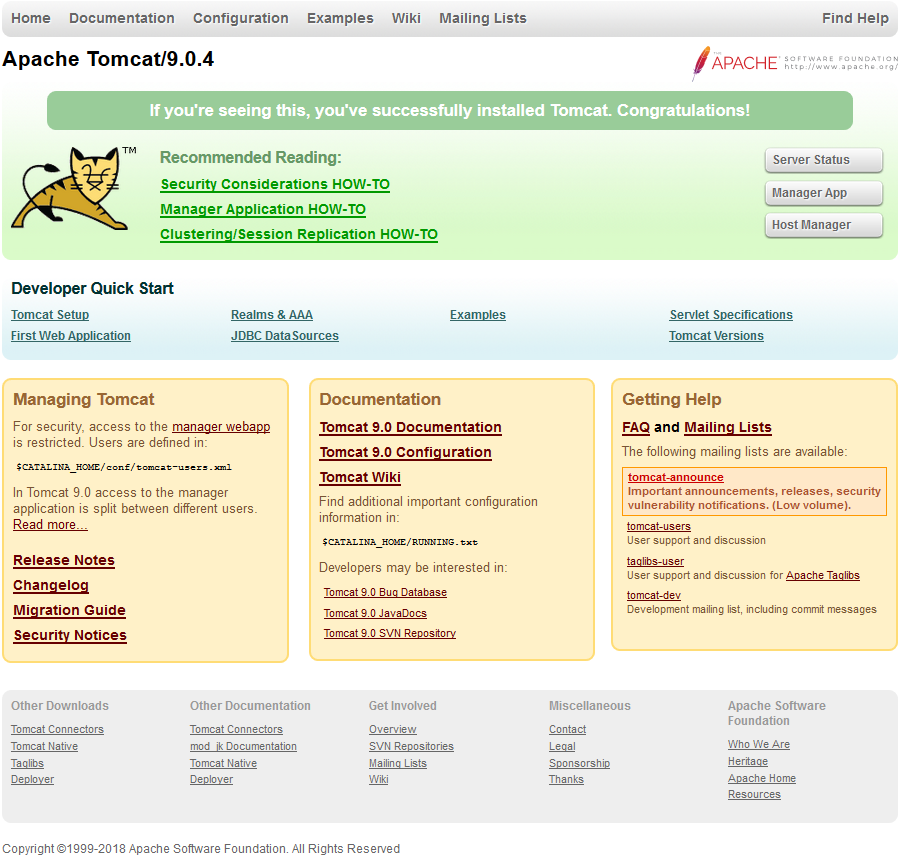Open the tomcat-announce mailing list link

675,477
